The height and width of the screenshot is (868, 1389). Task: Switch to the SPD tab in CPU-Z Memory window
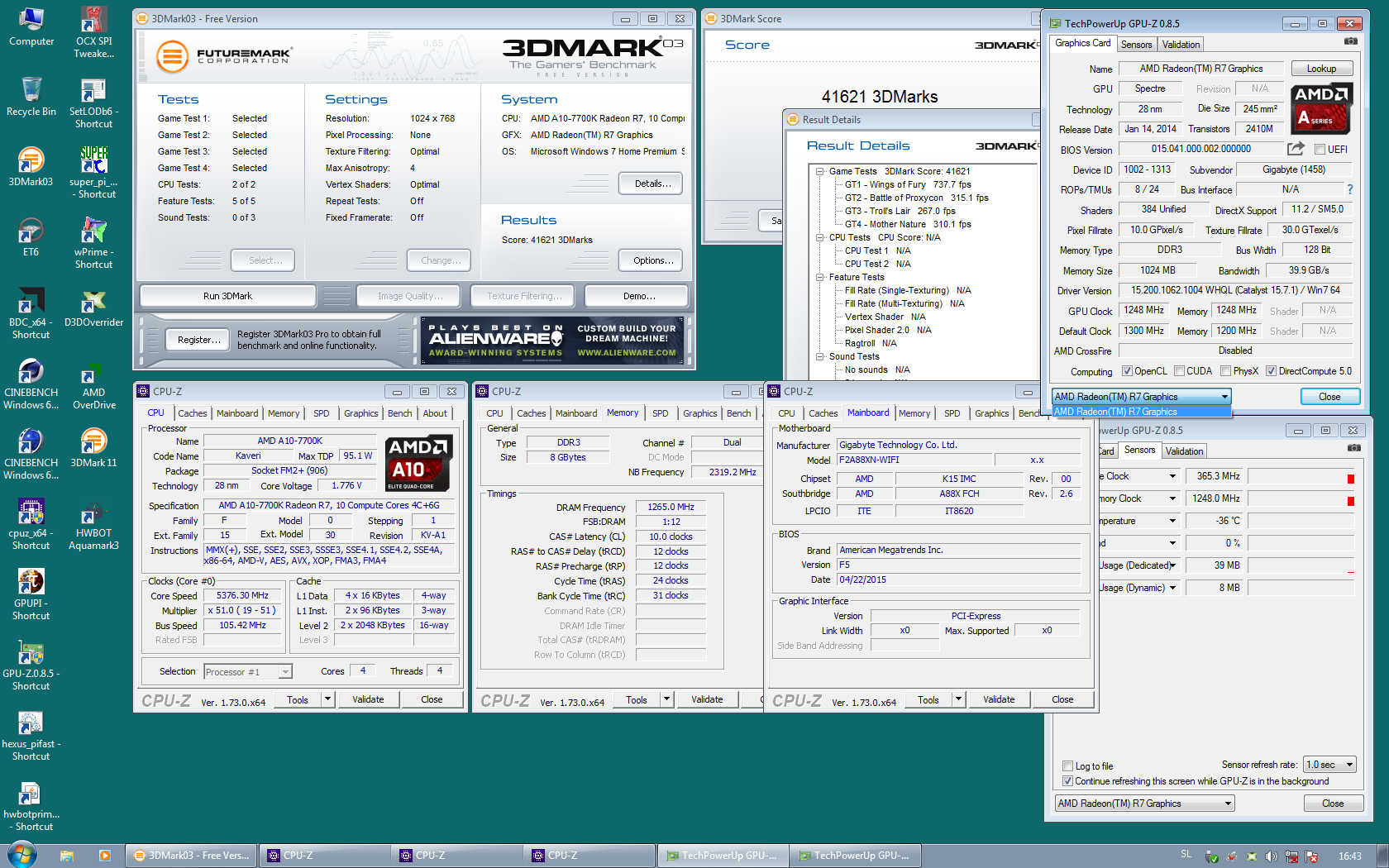click(660, 413)
